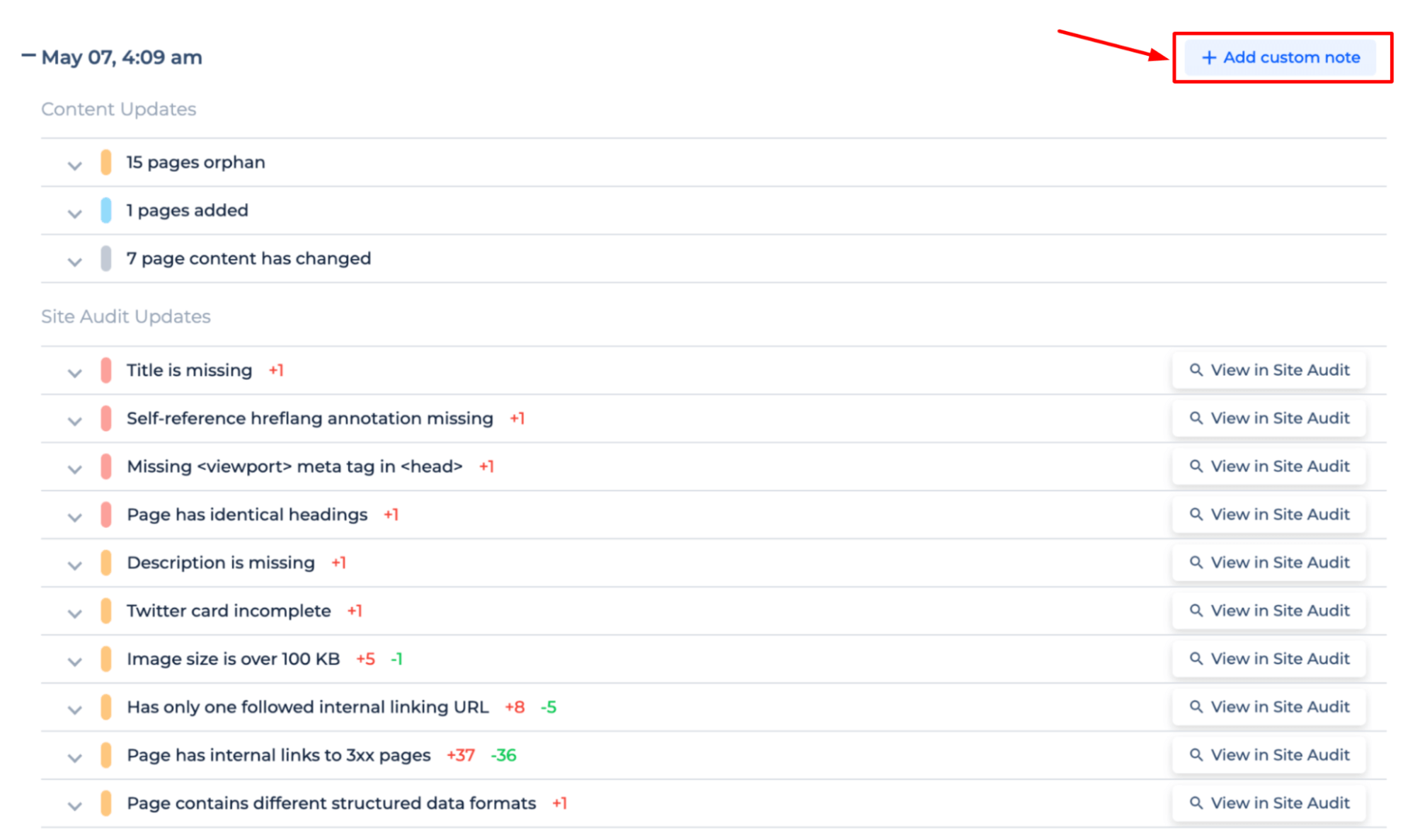Click the blue marker beside 1 pages added
Image resolution: width=1415 pixels, height=840 pixels.
106,210
